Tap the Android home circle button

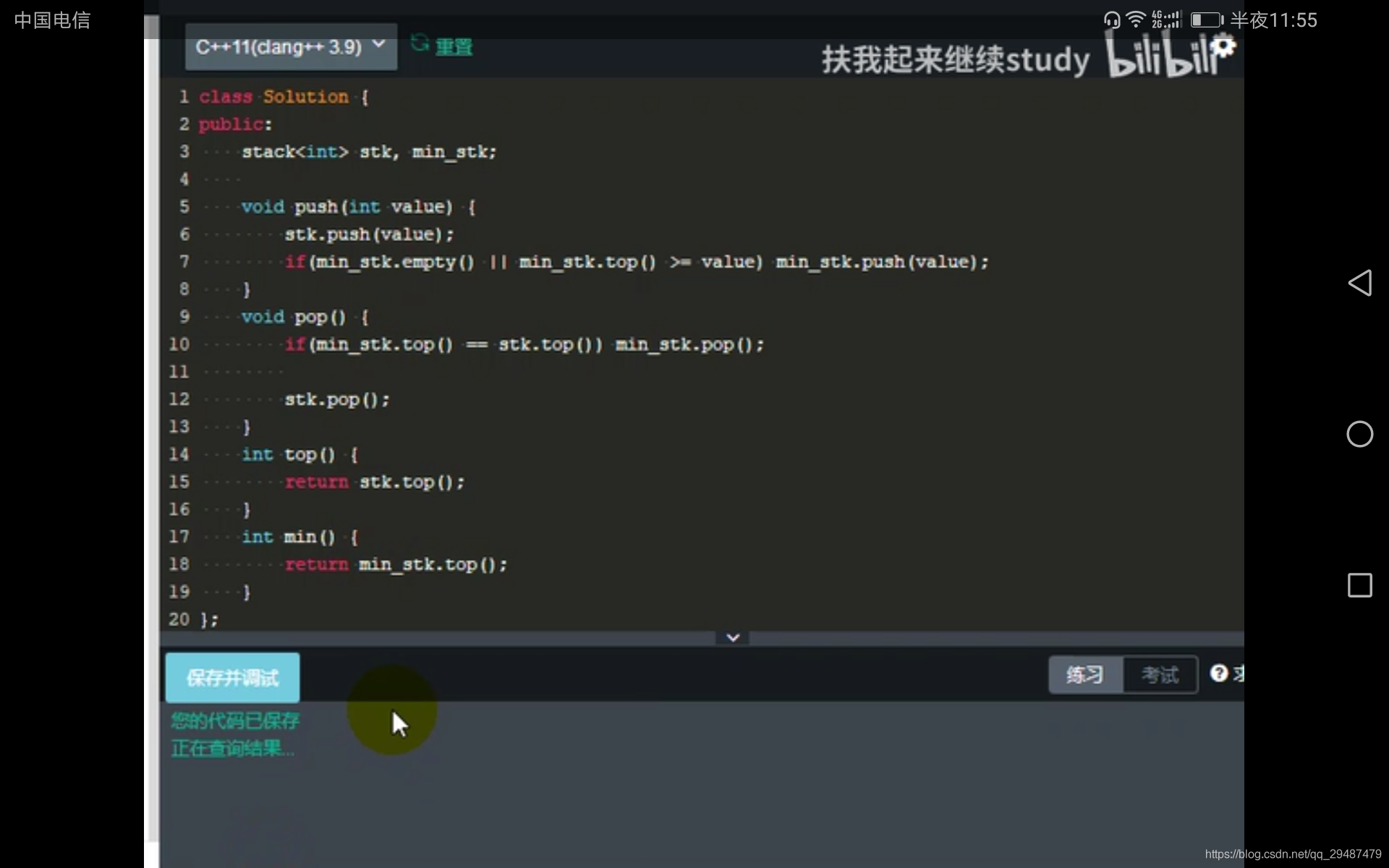pos(1360,434)
